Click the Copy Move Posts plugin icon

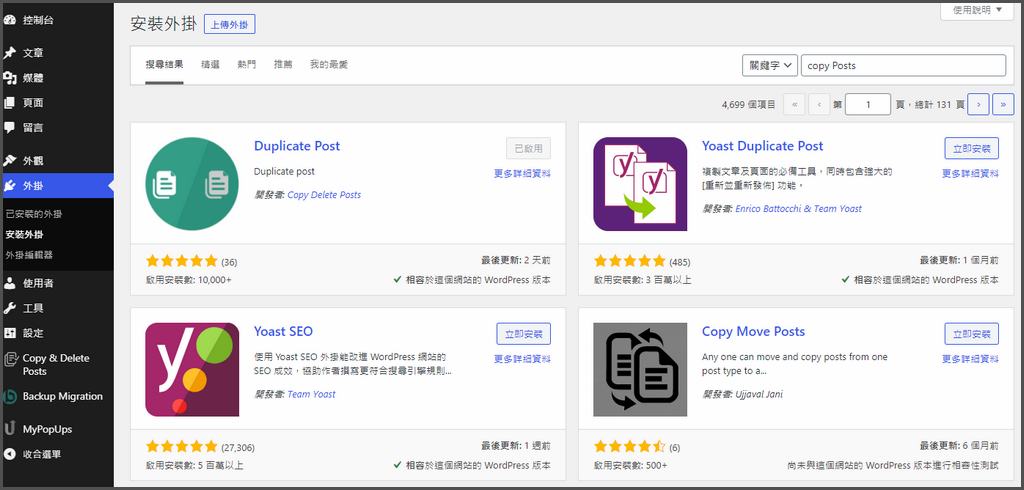(640, 369)
